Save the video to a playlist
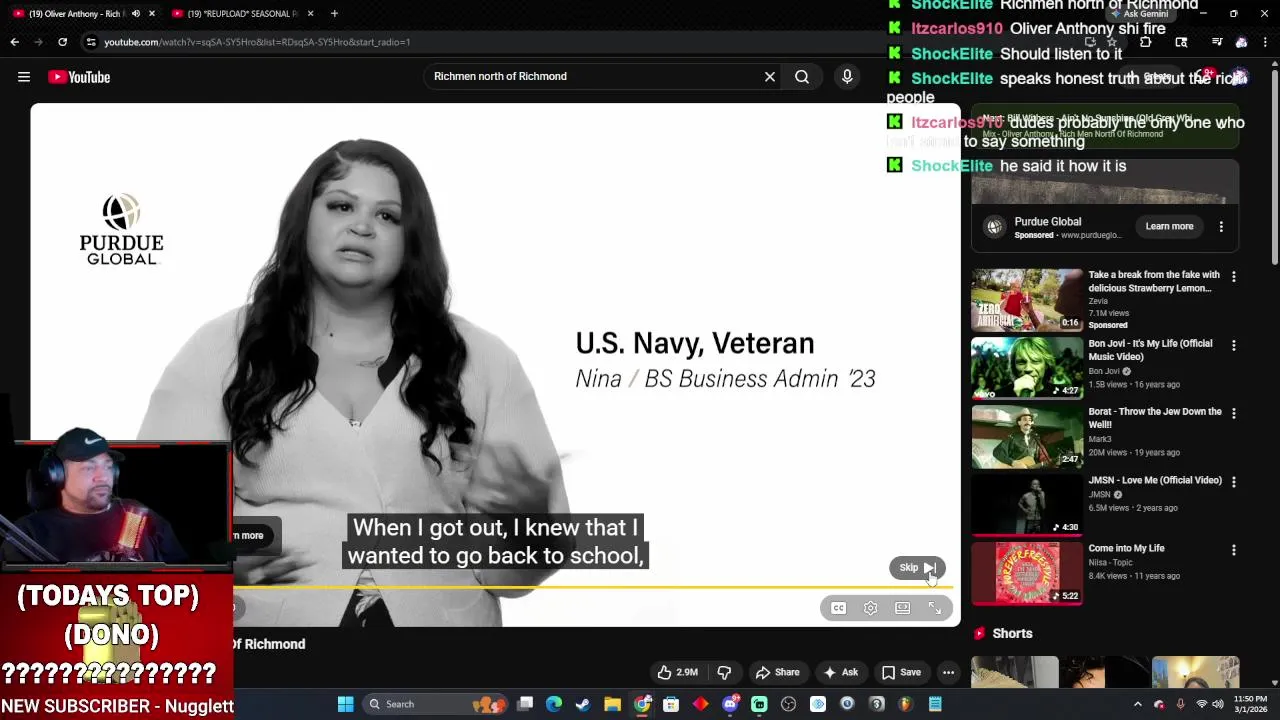 pos(901,672)
